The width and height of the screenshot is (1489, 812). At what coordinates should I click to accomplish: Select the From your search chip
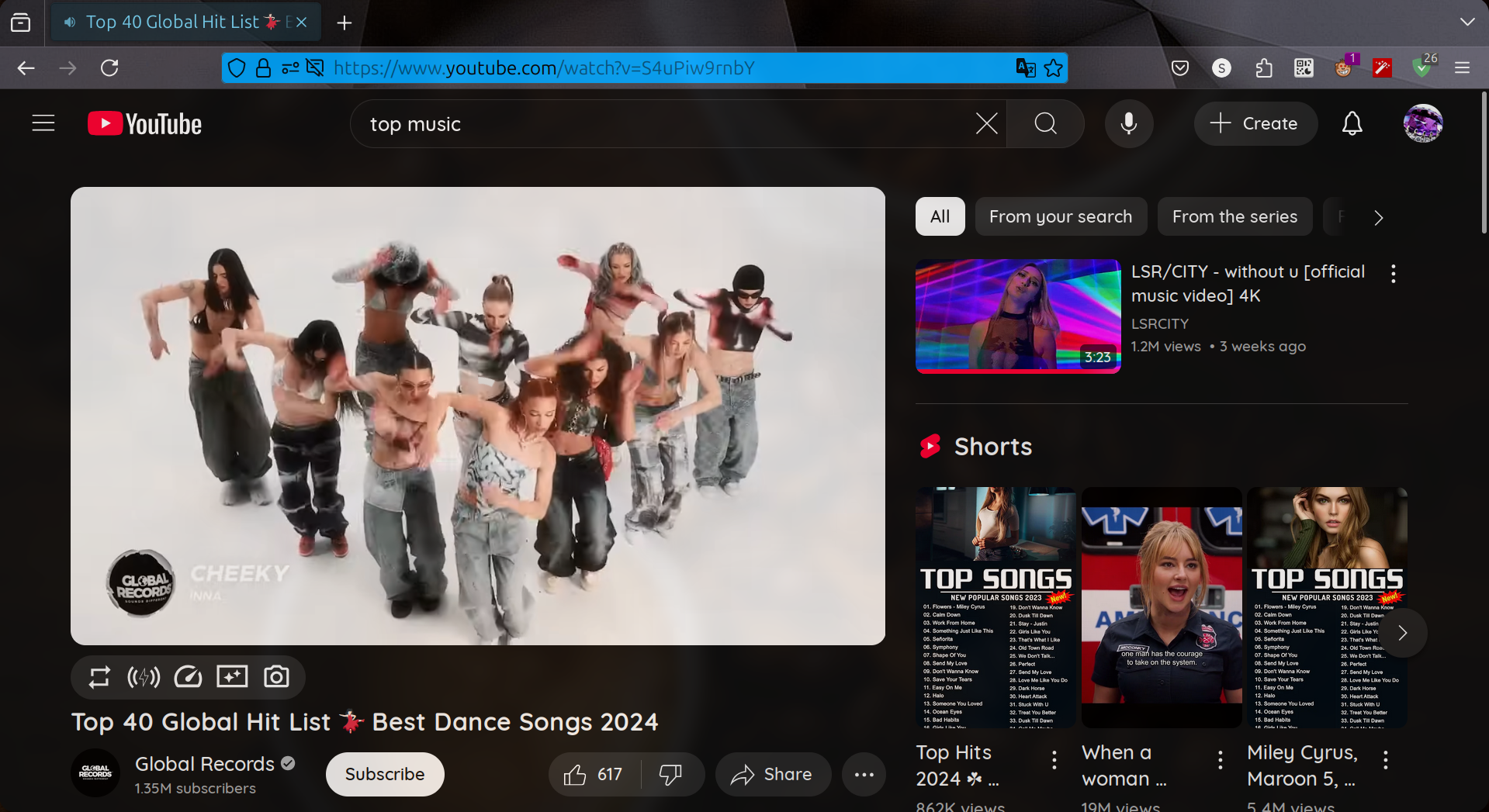(x=1061, y=216)
